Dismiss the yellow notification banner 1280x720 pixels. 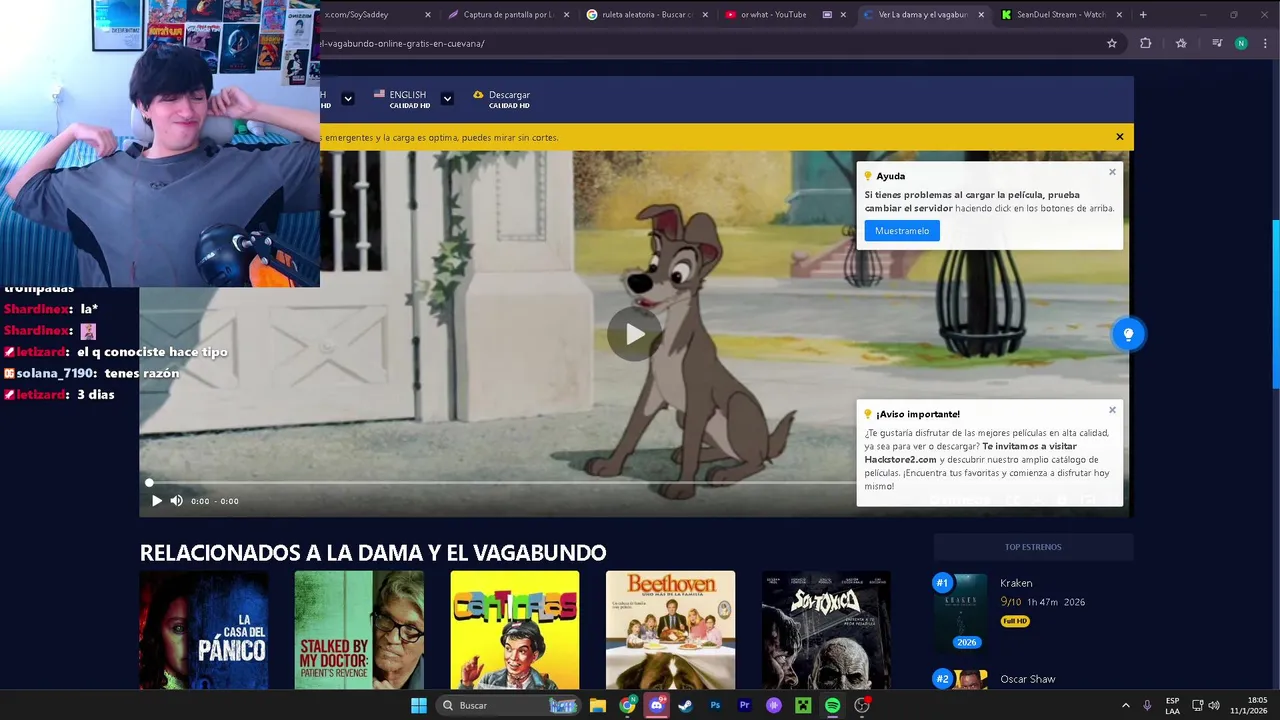1119,137
